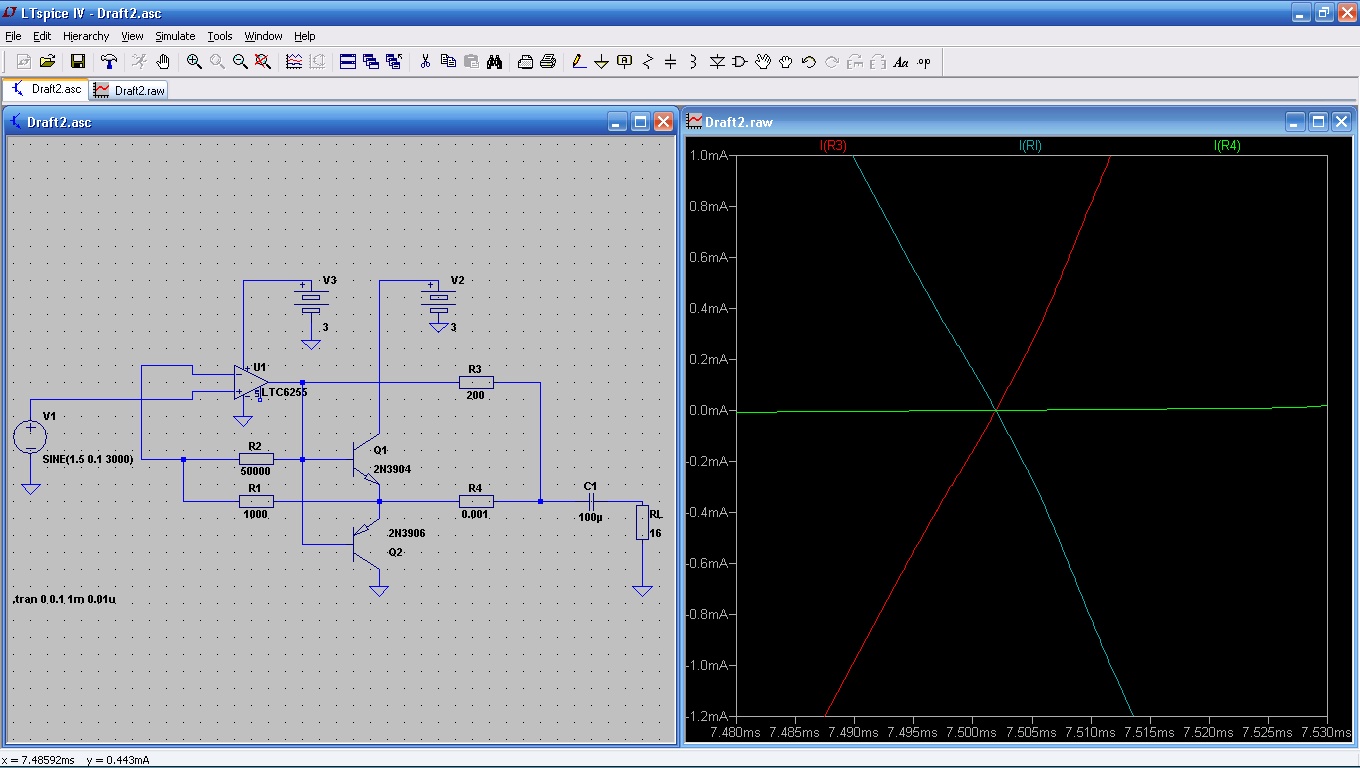Click resistor R3 in the schematic
This screenshot has width=1360, height=768.
pos(476,382)
